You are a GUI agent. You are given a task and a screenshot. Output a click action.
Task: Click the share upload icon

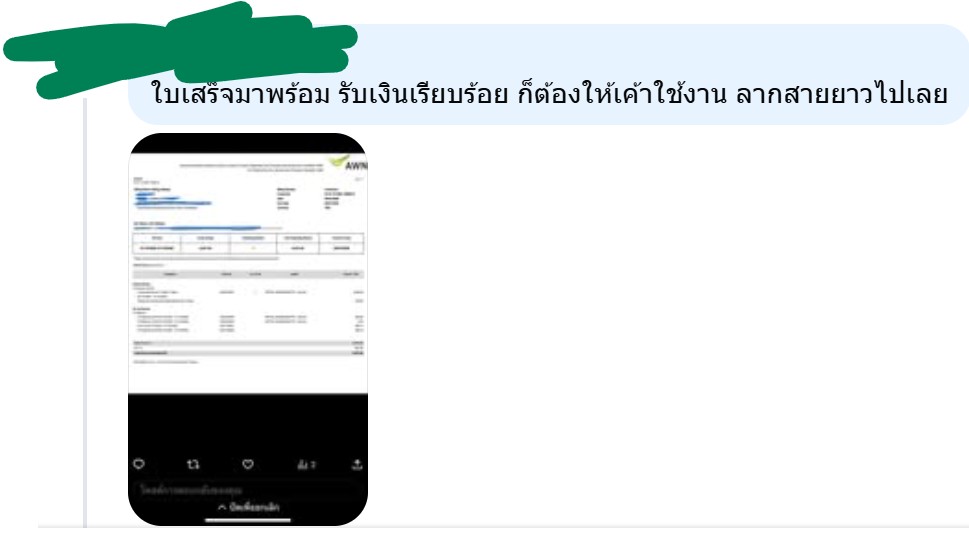pyautogui.click(x=357, y=464)
